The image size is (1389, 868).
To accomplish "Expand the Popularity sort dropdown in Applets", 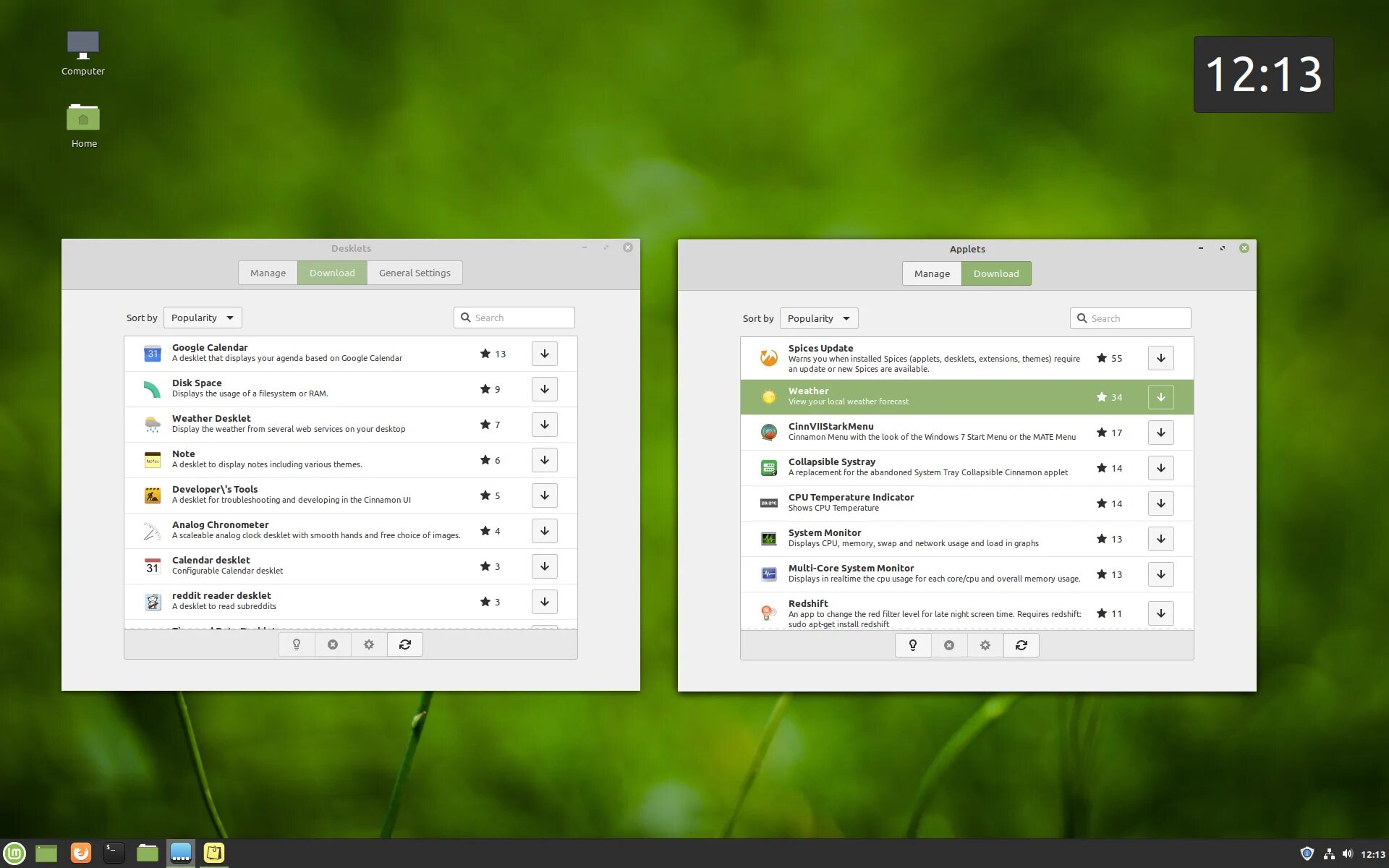I will (x=819, y=318).
